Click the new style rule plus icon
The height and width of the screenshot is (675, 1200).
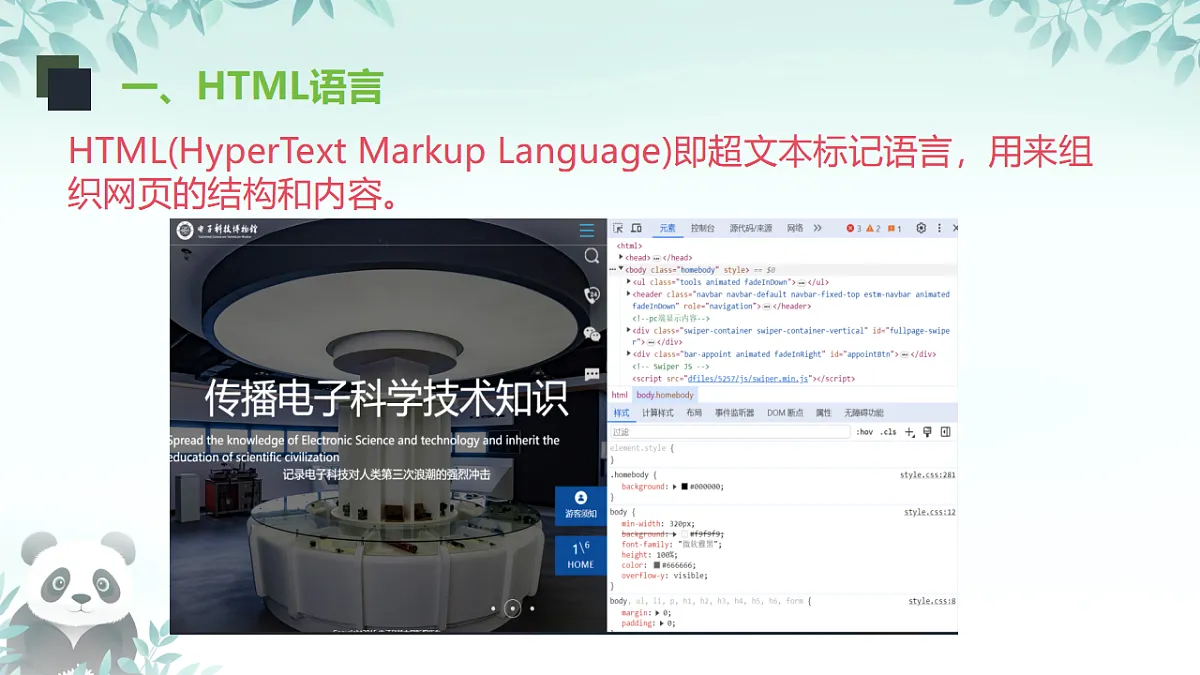[909, 432]
